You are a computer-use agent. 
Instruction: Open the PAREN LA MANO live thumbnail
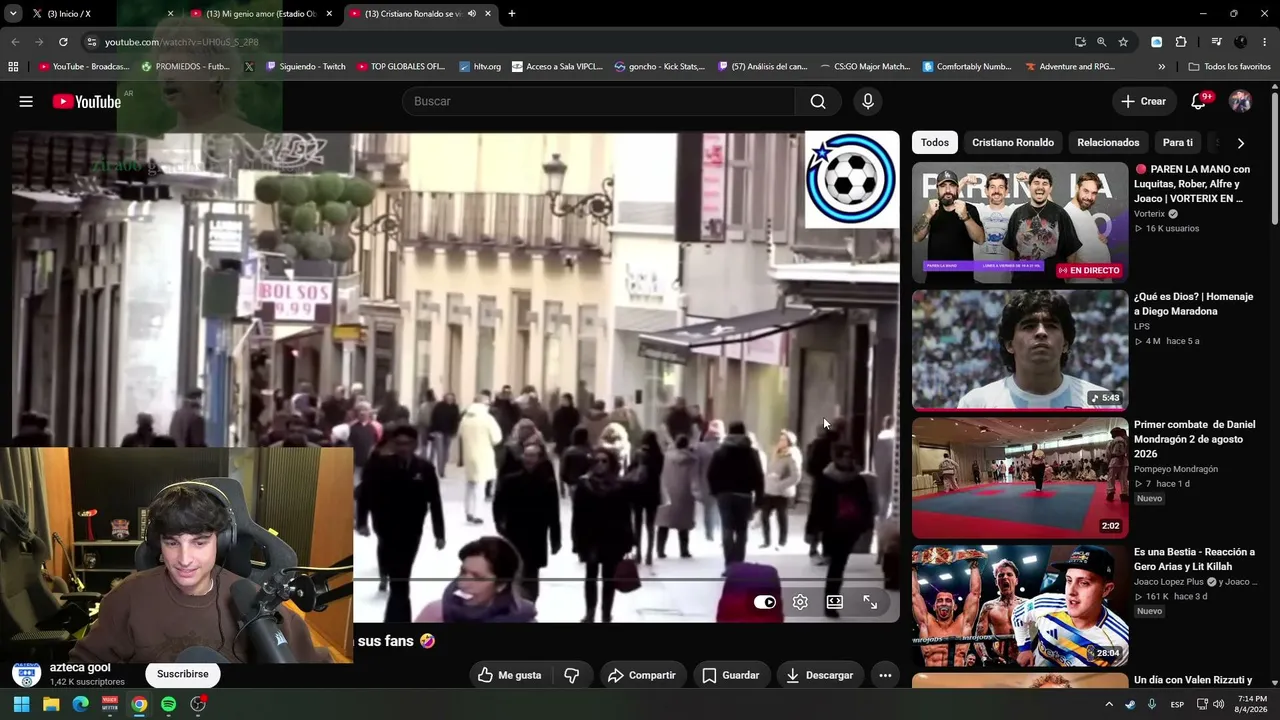pos(1020,223)
